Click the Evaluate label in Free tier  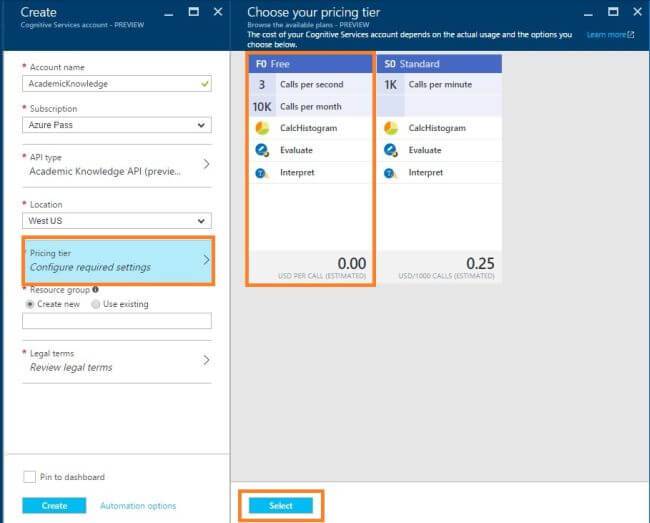click(296, 150)
